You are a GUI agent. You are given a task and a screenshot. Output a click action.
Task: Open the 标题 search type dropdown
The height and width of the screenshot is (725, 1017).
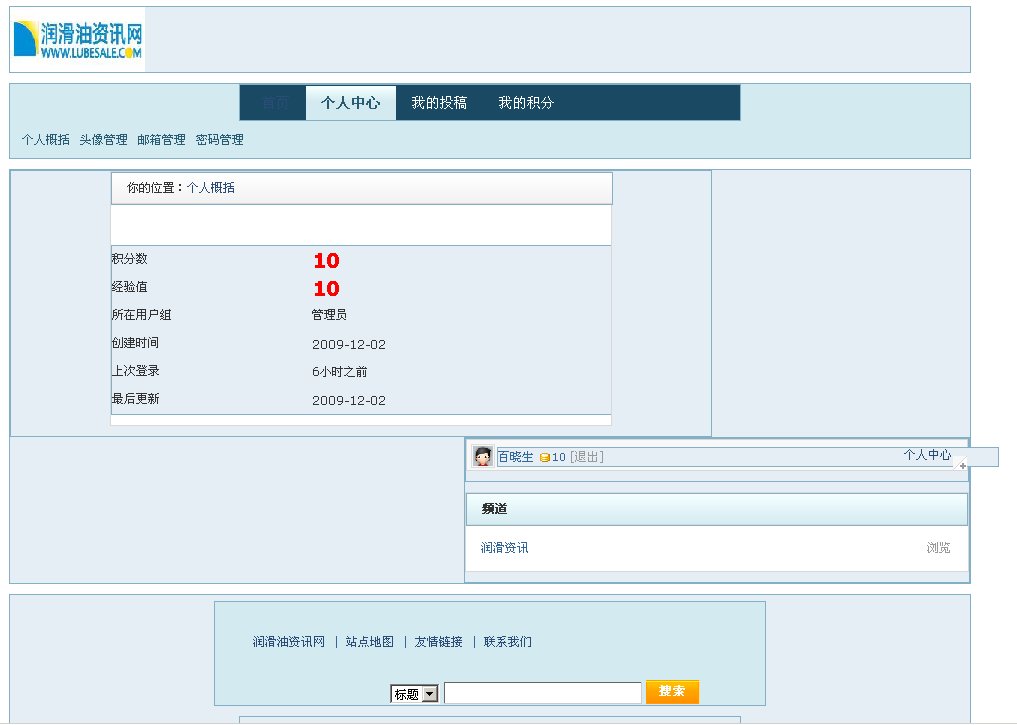(x=414, y=694)
